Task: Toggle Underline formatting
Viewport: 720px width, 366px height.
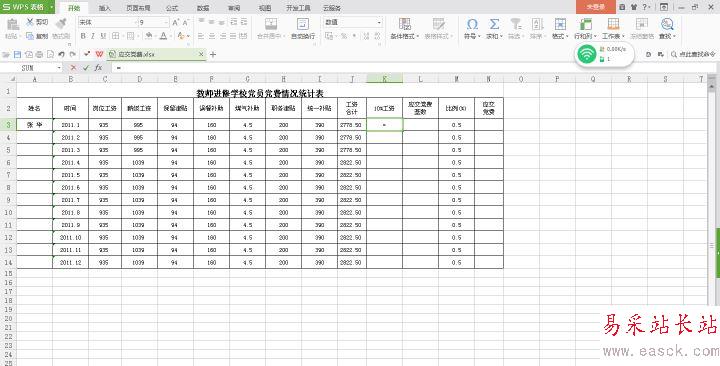Action: [103, 36]
